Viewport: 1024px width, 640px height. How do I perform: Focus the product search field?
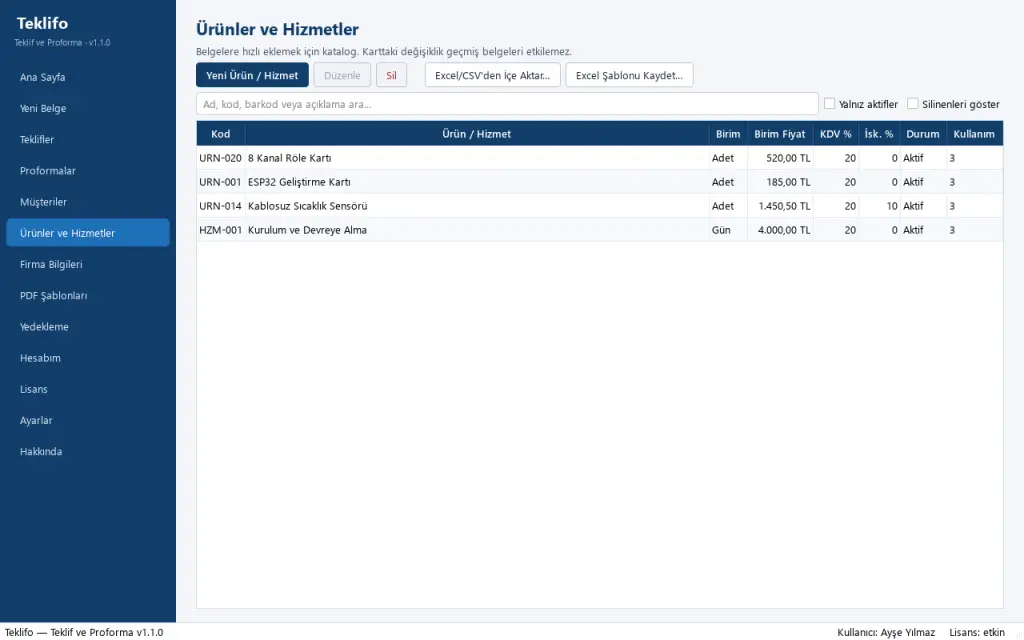click(x=507, y=104)
